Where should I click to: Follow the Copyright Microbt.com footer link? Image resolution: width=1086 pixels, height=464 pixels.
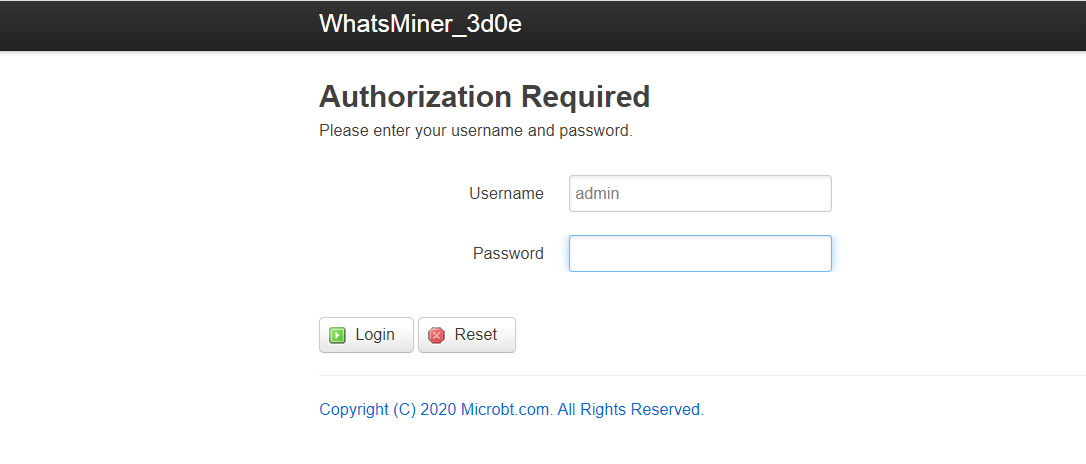click(511, 409)
